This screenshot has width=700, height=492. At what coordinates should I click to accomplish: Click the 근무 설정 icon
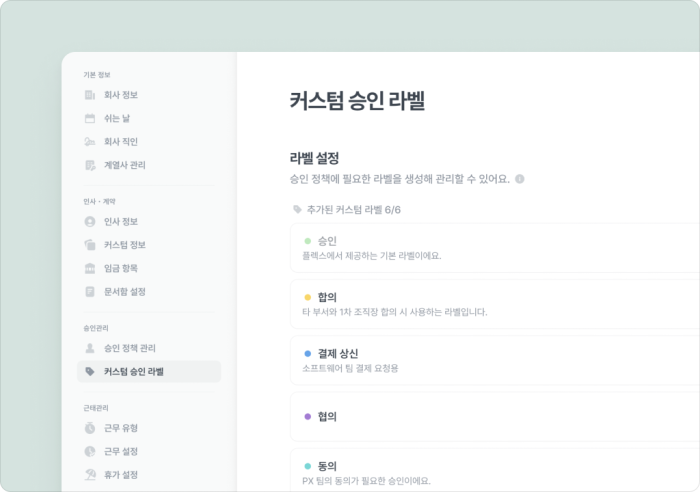click(x=90, y=451)
